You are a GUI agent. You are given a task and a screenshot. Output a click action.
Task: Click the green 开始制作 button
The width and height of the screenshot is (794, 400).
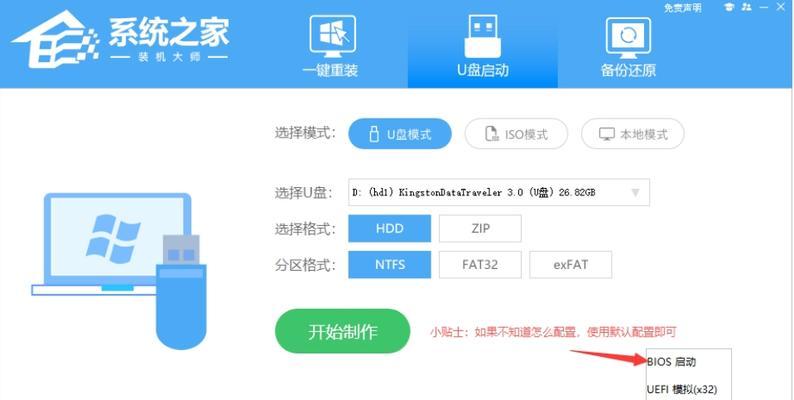(342, 331)
